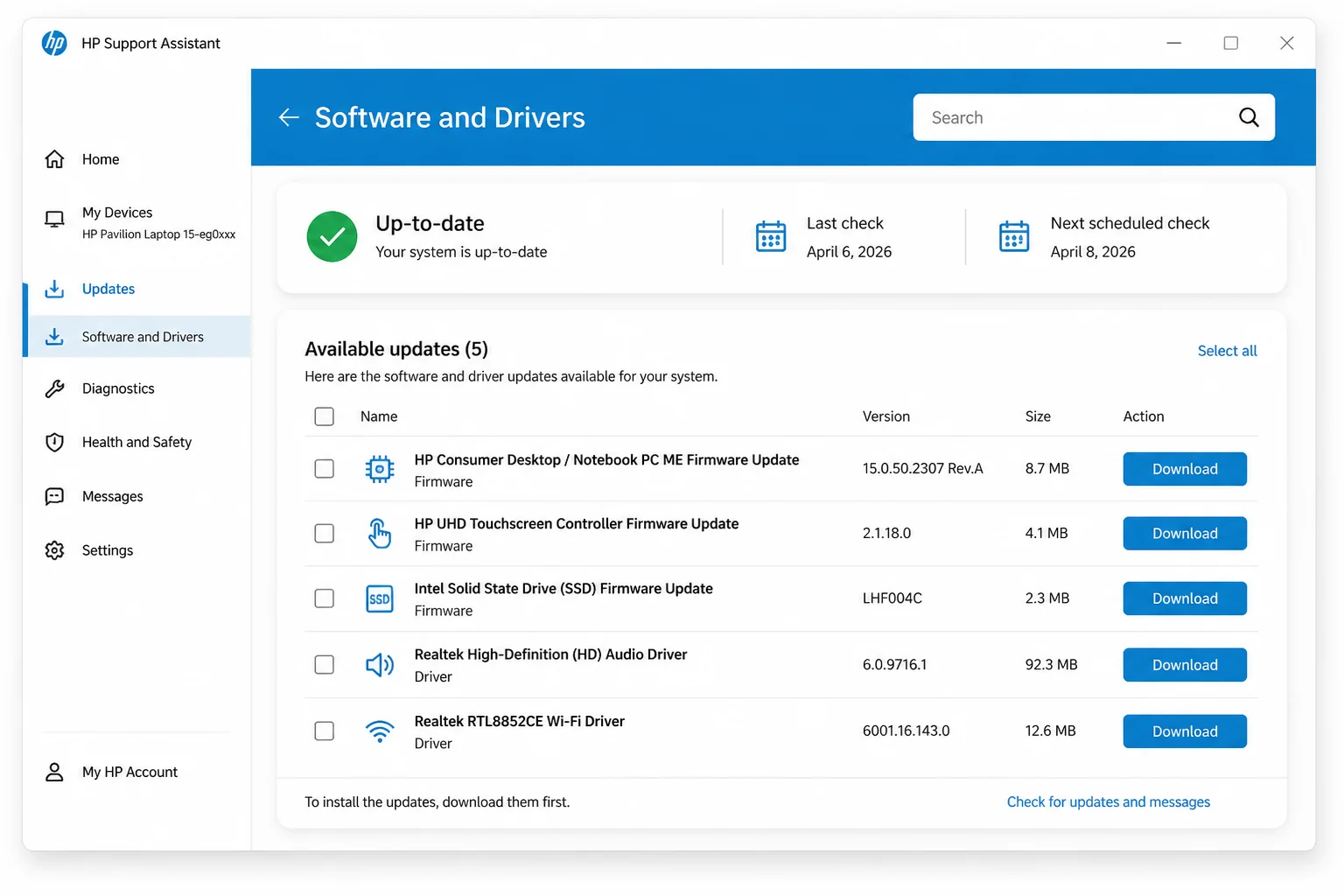Viewport: 1344px width, 896px height.
Task: Click the HP Pavilion Laptop 15-eg0xxx text
Action: pos(159,234)
